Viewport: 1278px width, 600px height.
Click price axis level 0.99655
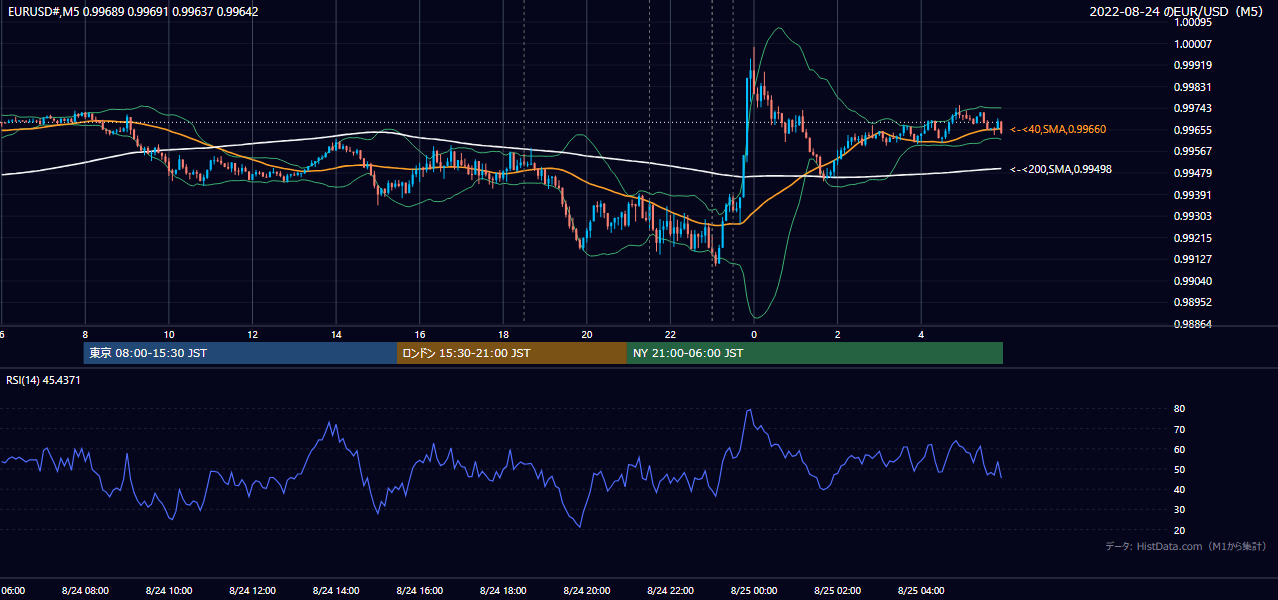(1194, 130)
